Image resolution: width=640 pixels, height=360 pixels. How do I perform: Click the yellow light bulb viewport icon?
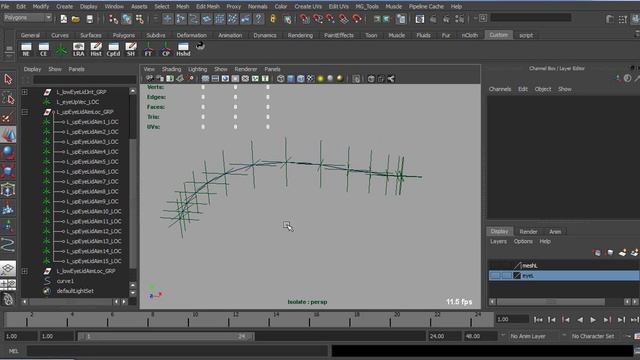tap(320, 79)
